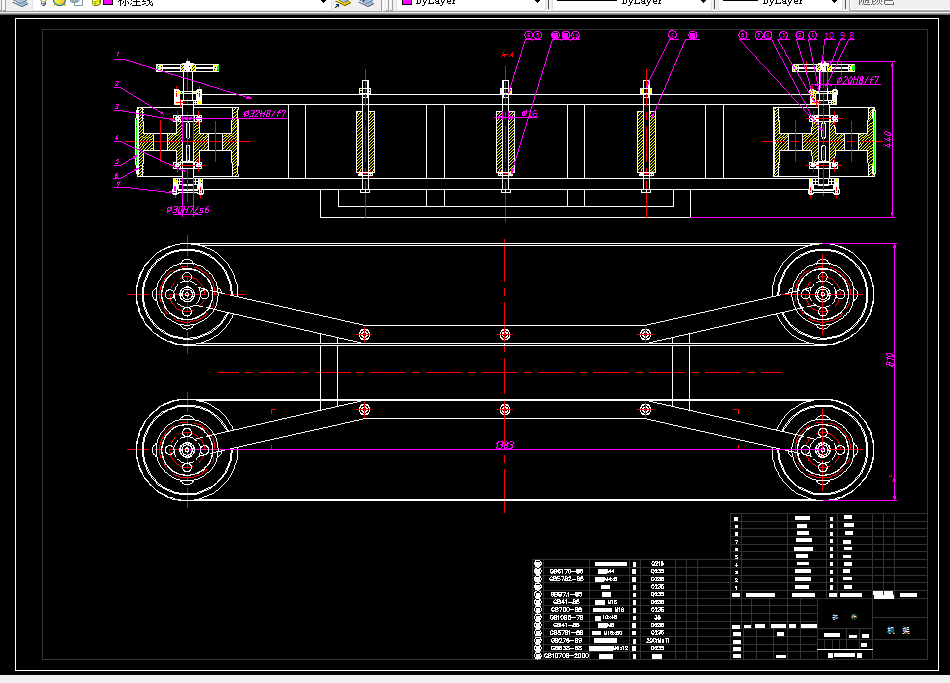Viewport: 950px width, 683px height.
Task: Expand the ByLayer lineweight dropdown
Action: coord(834,3)
